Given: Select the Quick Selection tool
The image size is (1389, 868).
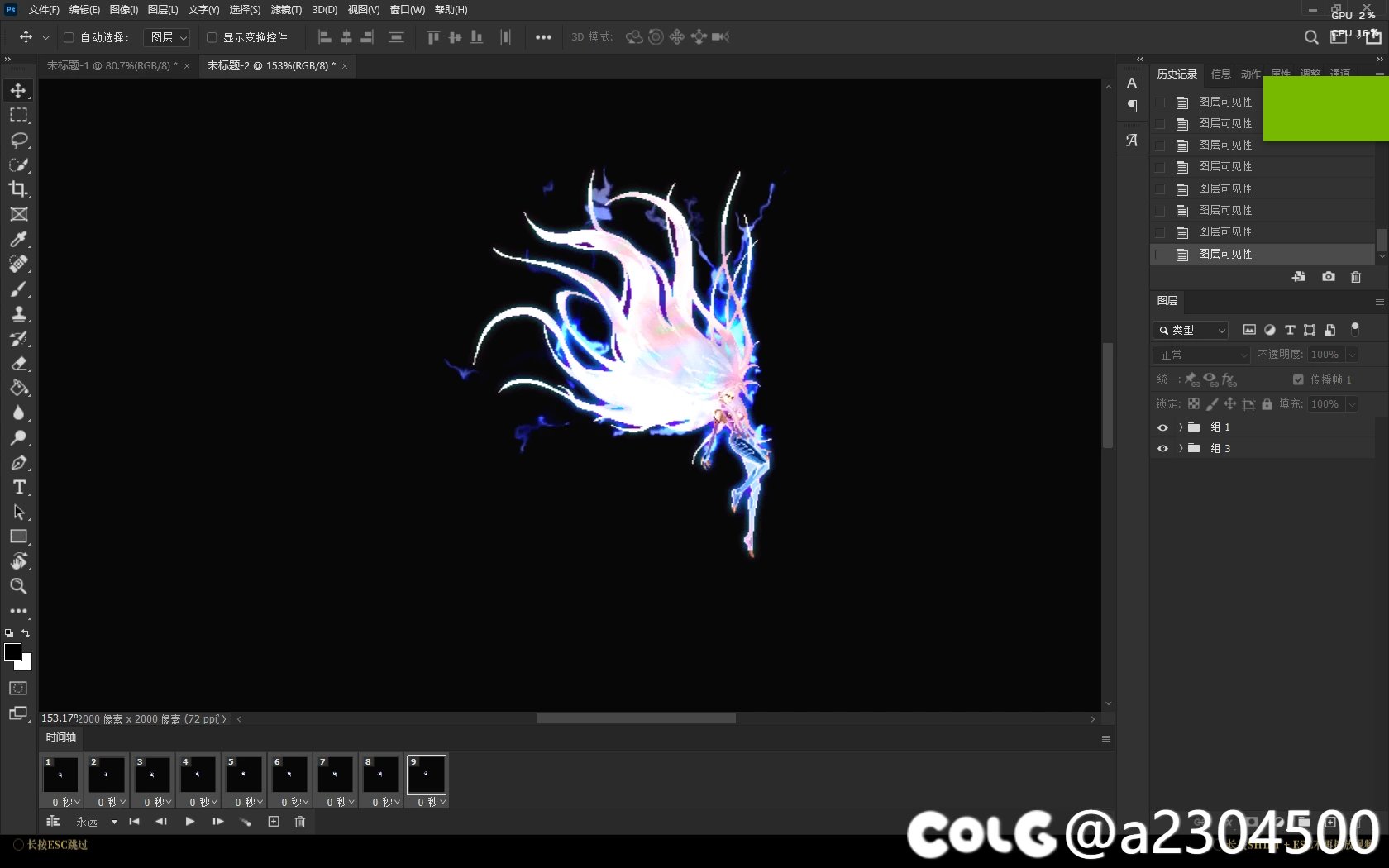Looking at the screenshot, I should click(18, 165).
